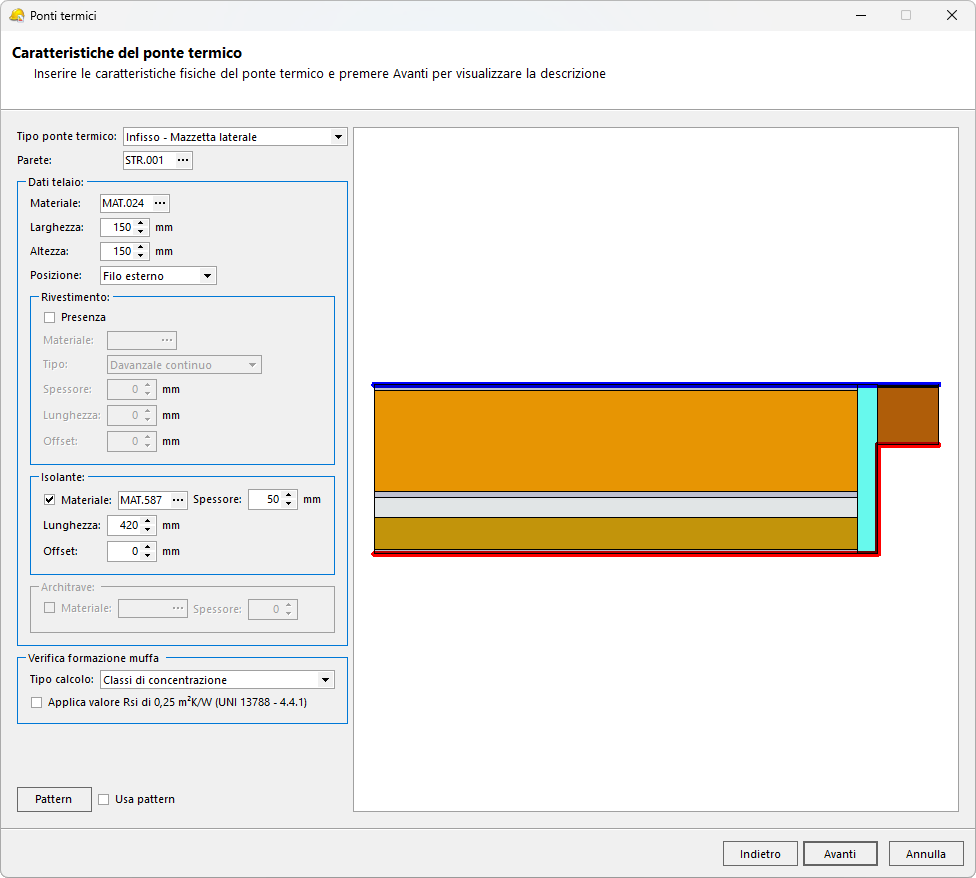Open Materiale MAT.024 browse ellipsis button

(159, 203)
